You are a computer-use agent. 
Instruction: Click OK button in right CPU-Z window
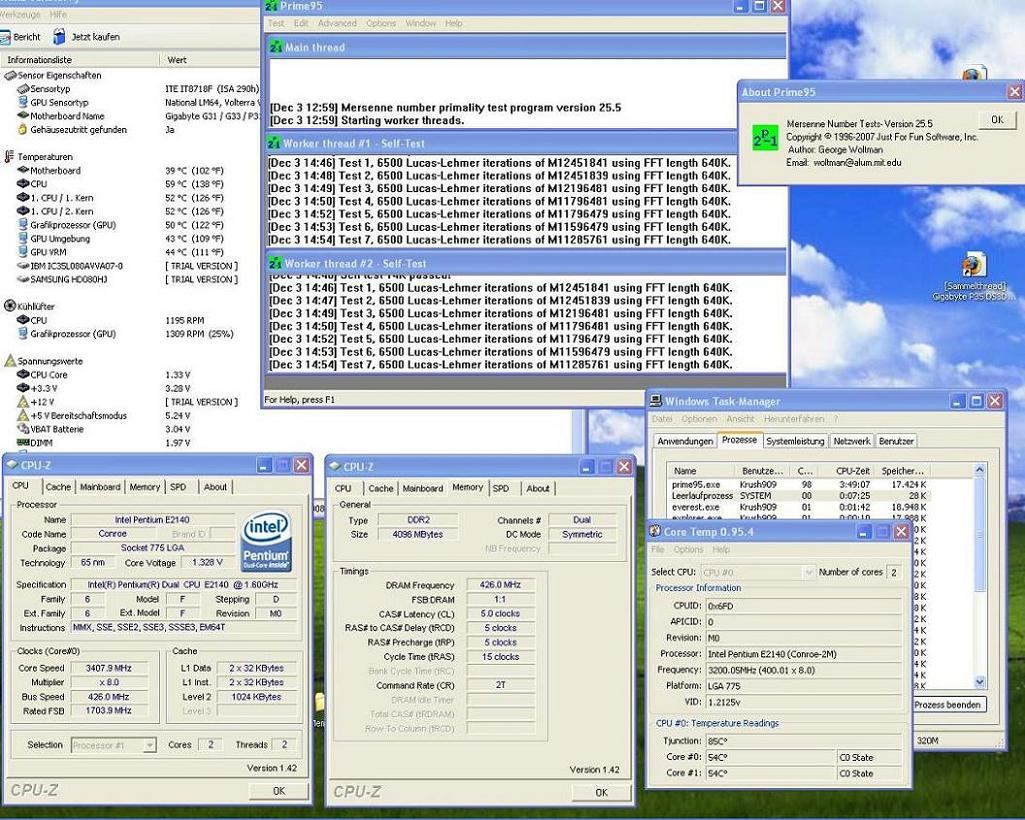pyautogui.click(x=601, y=793)
